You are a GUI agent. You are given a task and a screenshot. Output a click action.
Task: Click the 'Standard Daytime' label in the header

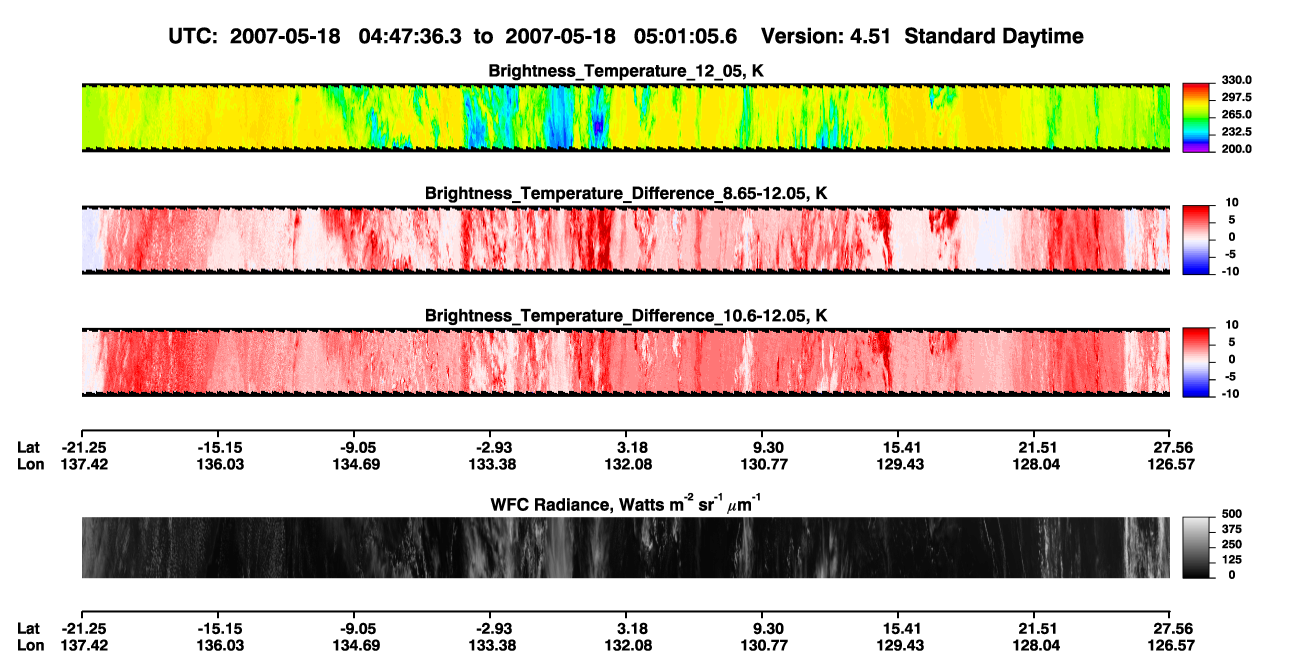(x=996, y=37)
